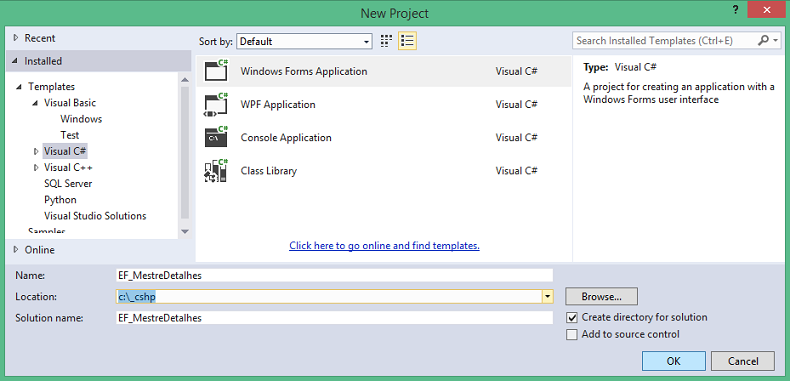
Task: Expand the Visual C++ tree node
Action: coord(36,167)
